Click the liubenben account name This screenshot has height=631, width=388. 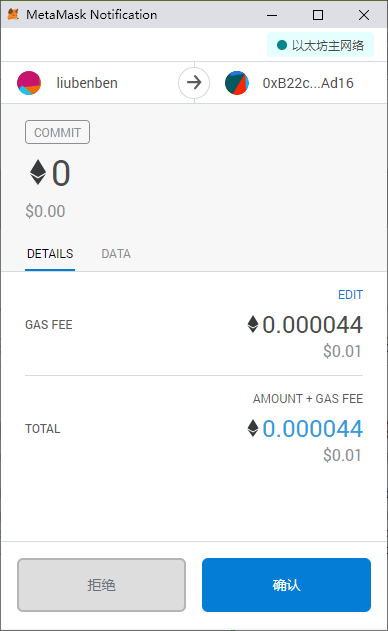point(87,83)
